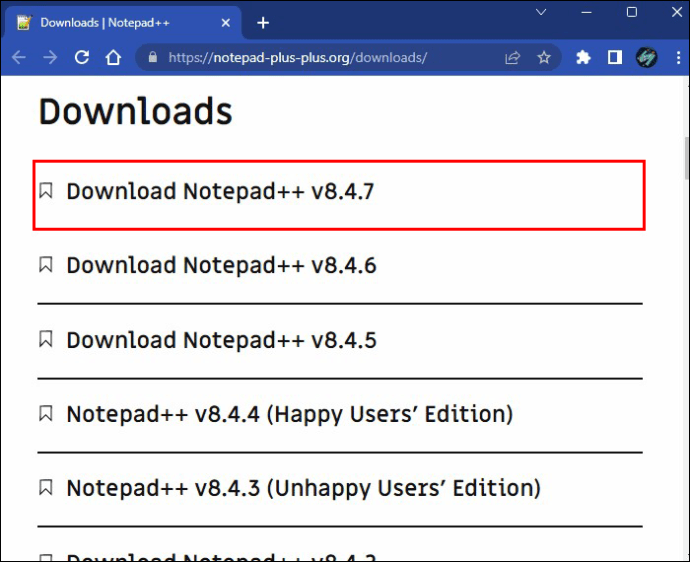Open Notepad++ v8.4.4 Happy Users' Edition
The height and width of the screenshot is (562, 690).
tap(290, 414)
